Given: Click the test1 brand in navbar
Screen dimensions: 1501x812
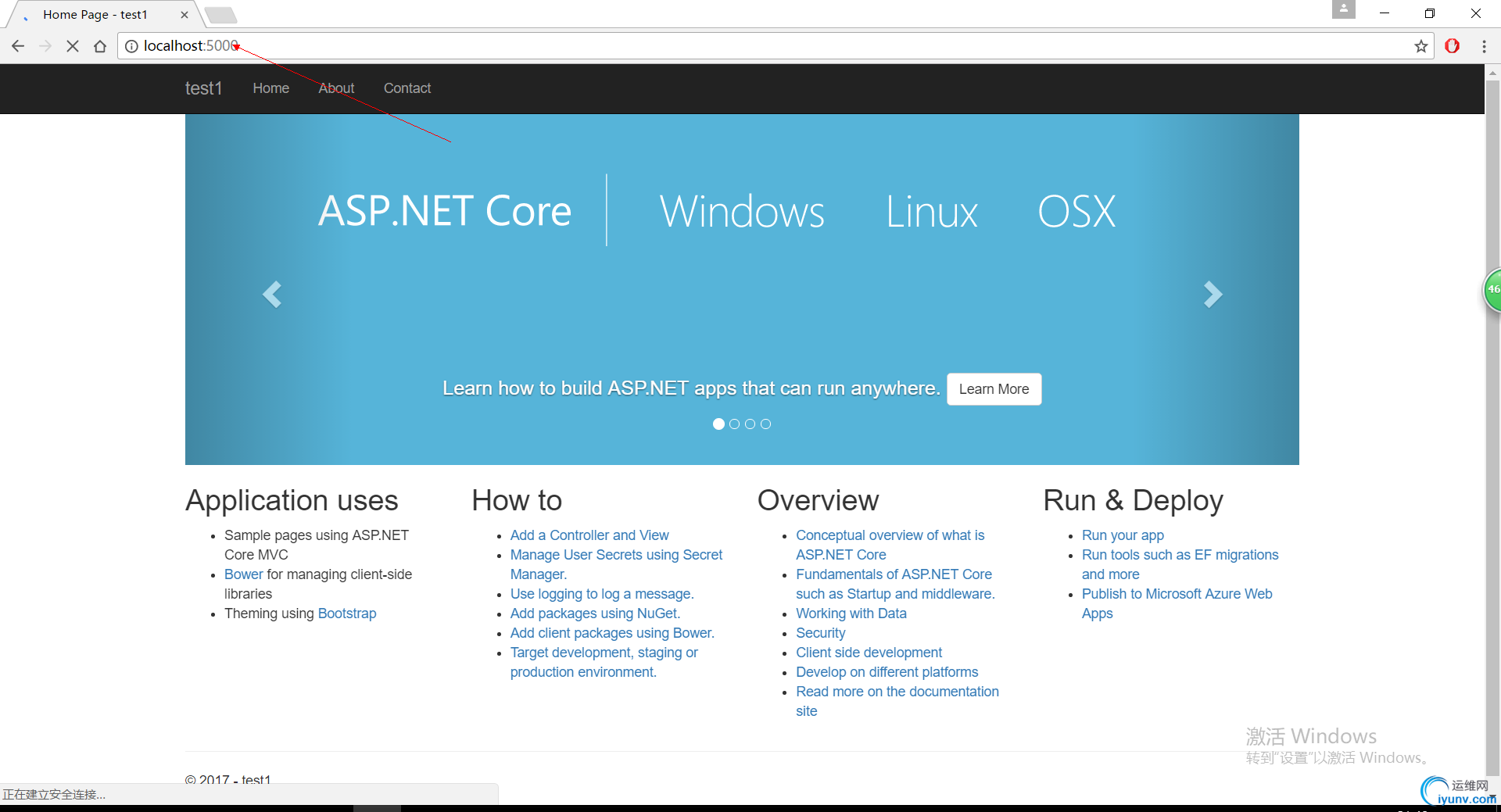Looking at the screenshot, I should (203, 88).
